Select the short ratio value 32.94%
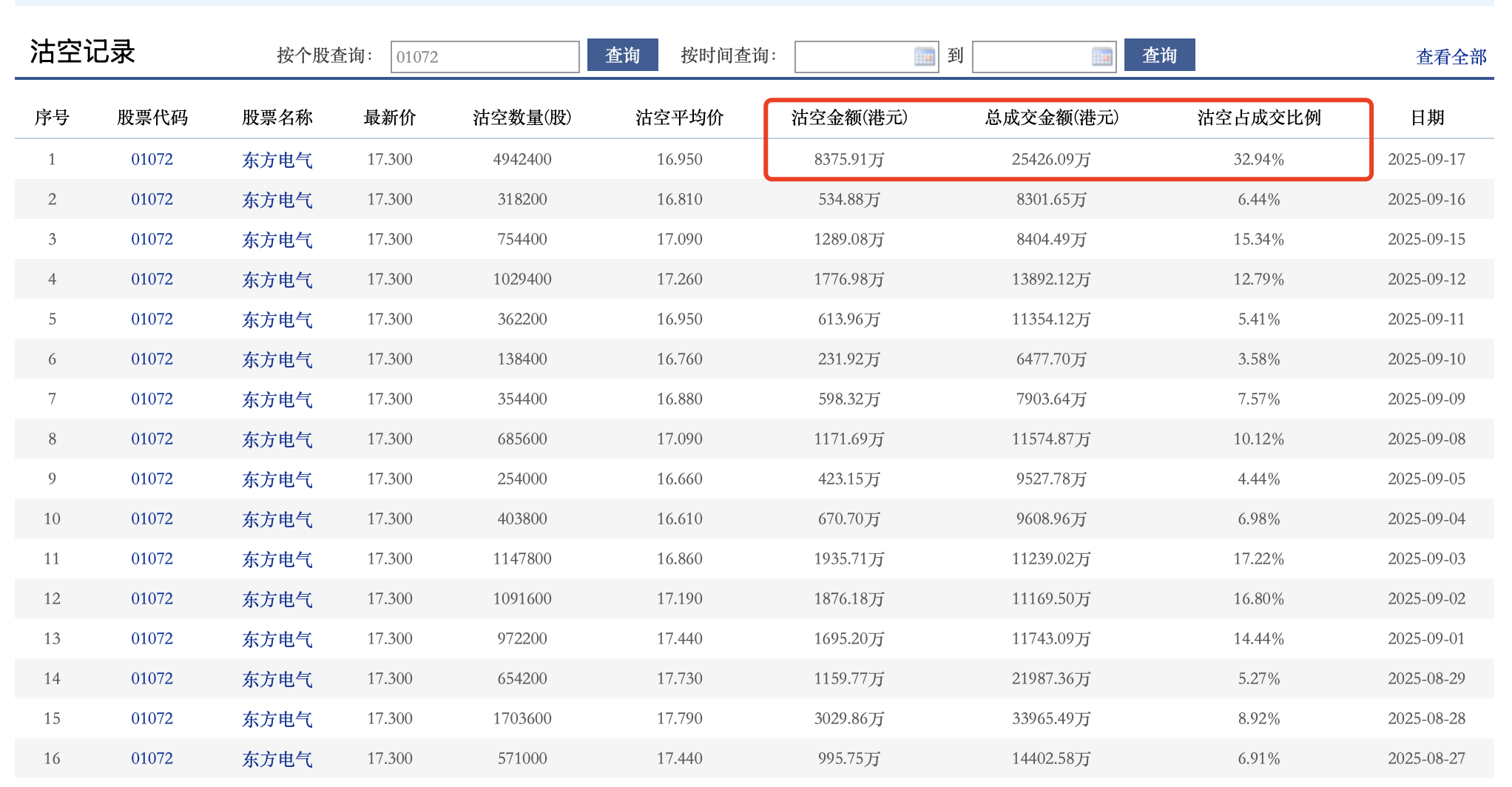 coord(1259,159)
